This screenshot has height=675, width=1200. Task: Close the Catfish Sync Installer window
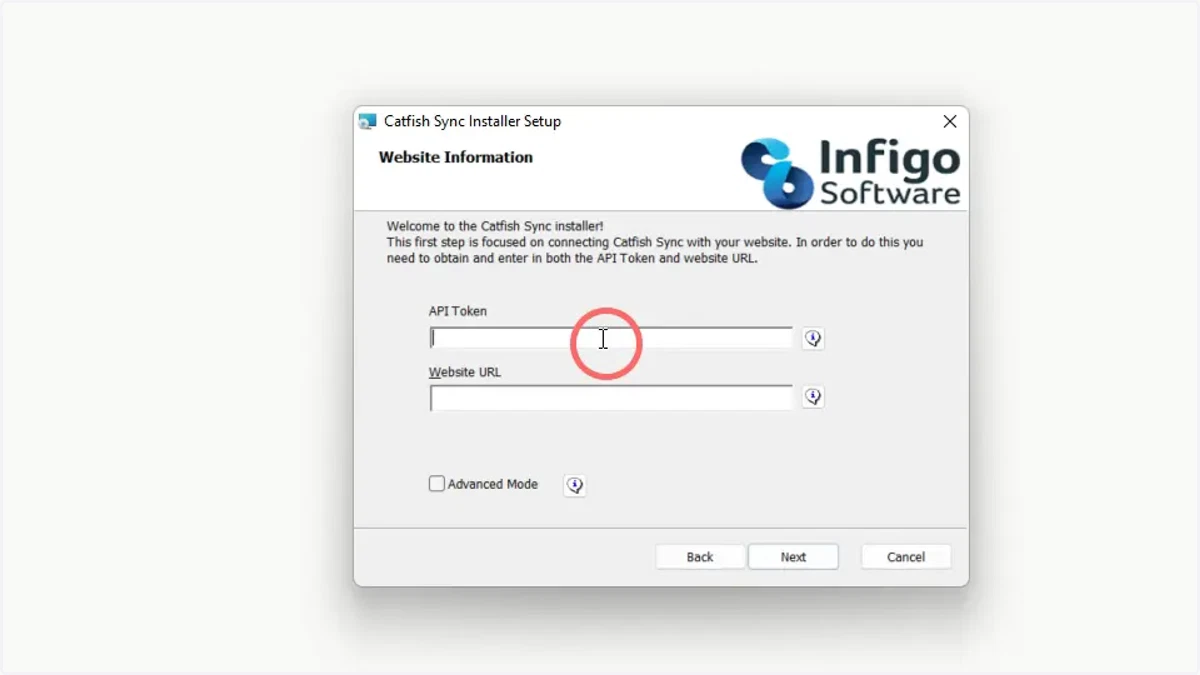[950, 121]
